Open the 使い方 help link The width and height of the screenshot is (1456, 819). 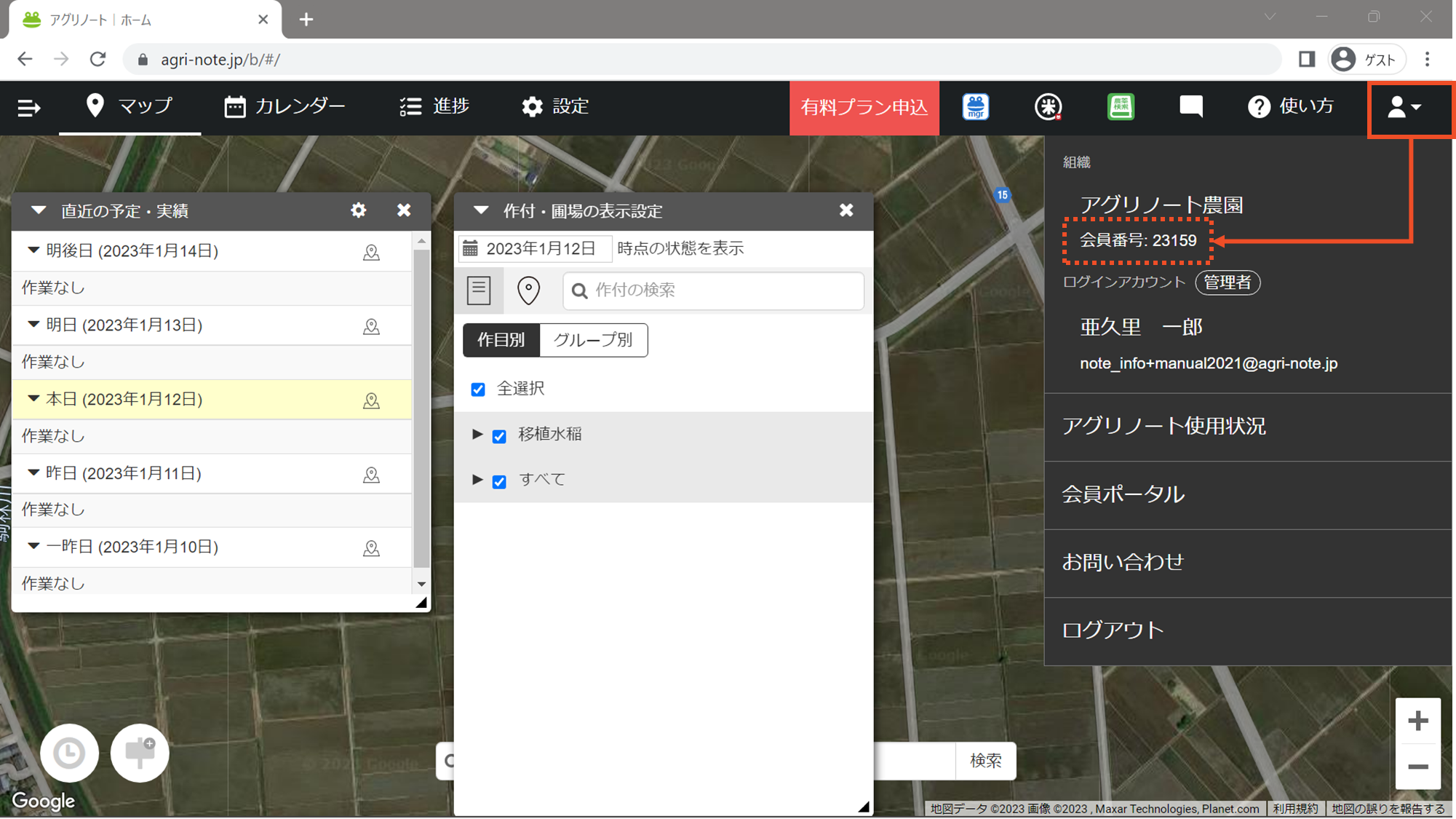[1291, 107]
